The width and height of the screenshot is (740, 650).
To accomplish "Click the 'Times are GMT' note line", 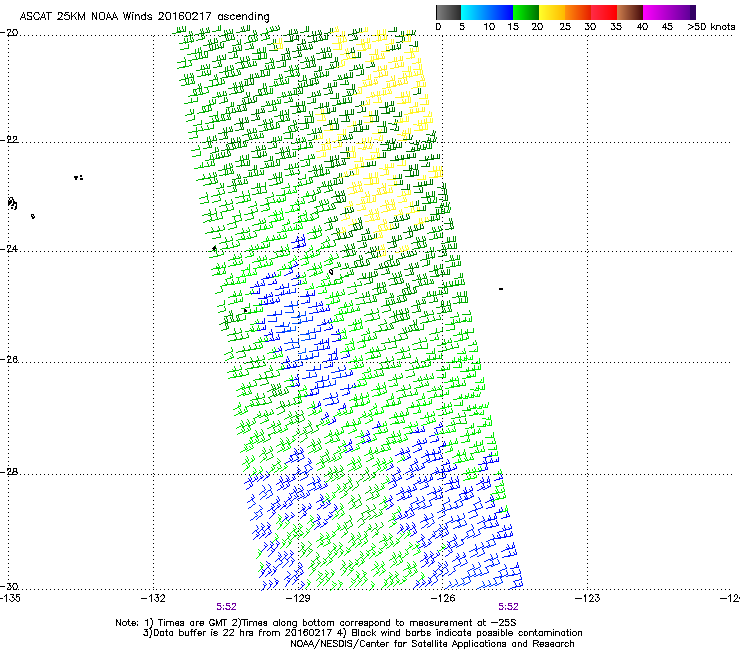I will pos(316,623).
